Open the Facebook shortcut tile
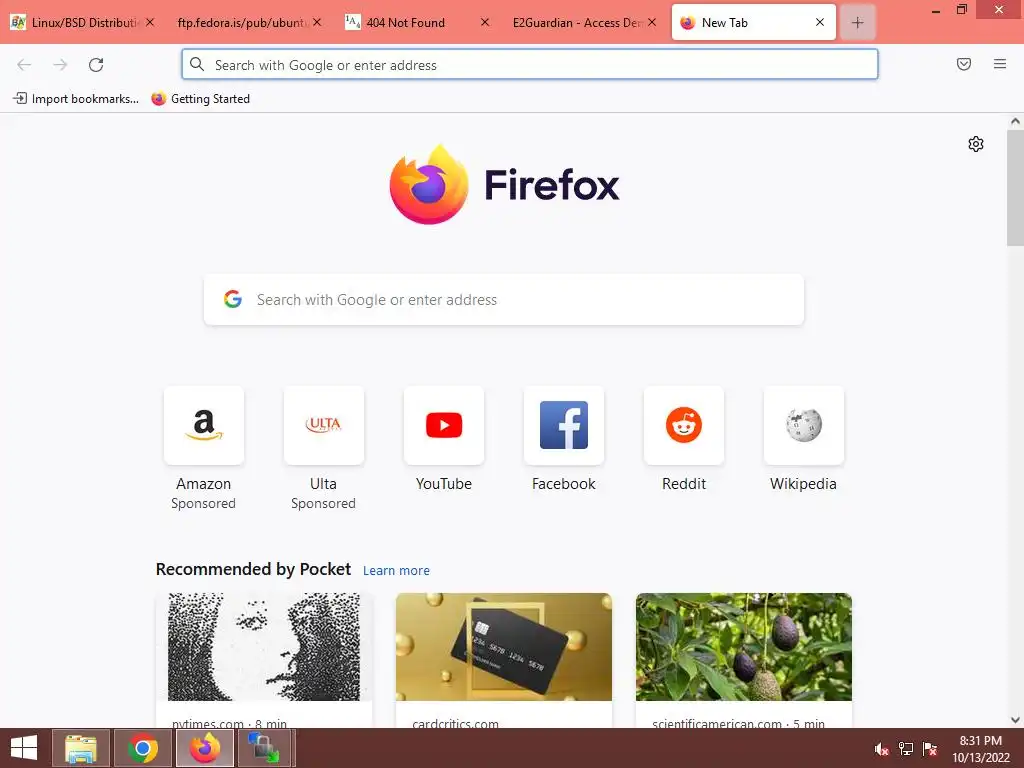This screenshot has width=1024, height=768. [564, 425]
